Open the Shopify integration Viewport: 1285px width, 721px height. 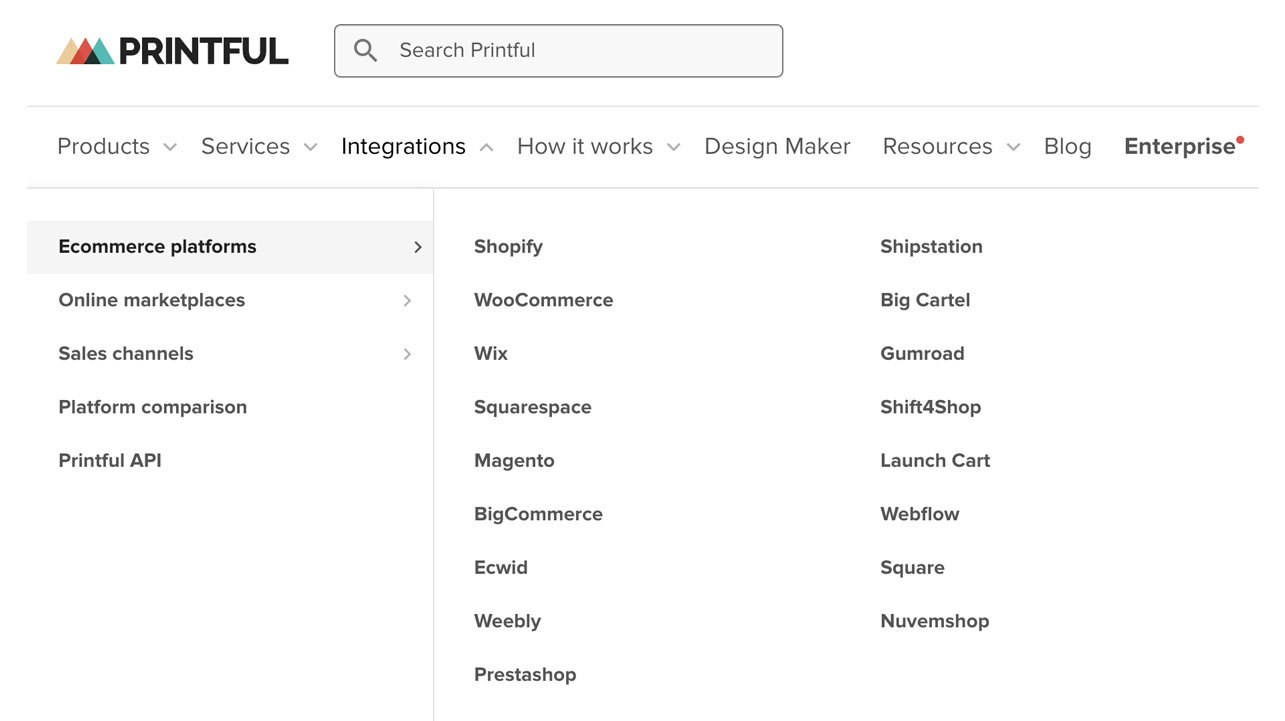coord(508,247)
